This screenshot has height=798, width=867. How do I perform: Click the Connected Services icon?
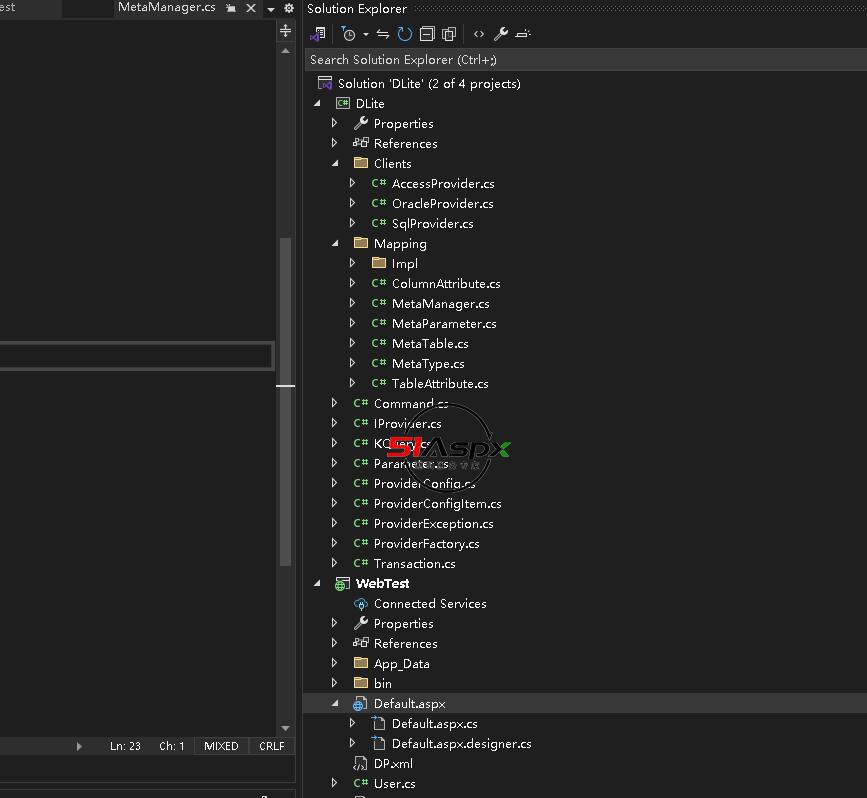pos(361,604)
